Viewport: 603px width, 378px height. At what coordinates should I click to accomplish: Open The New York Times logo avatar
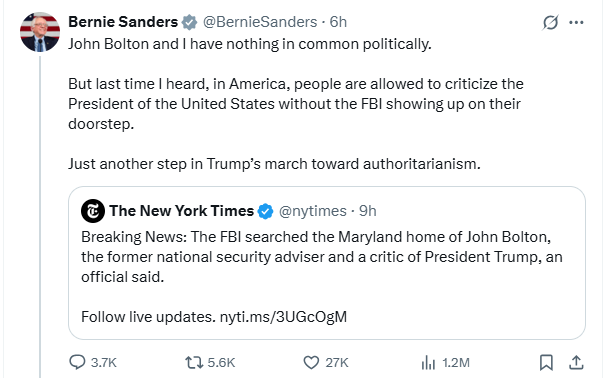click(x=93, y=211)
